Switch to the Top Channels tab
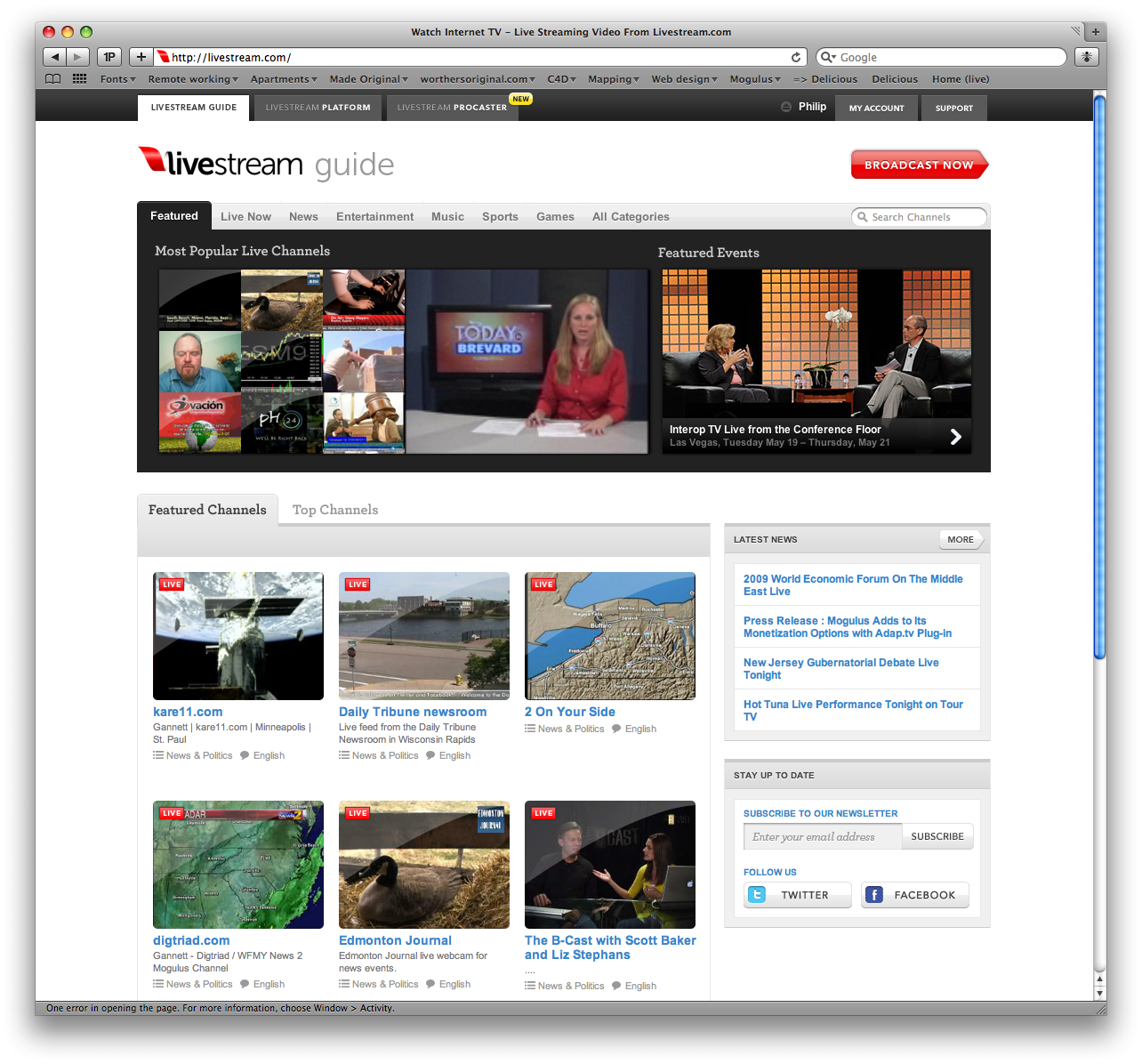 (335, 510)
